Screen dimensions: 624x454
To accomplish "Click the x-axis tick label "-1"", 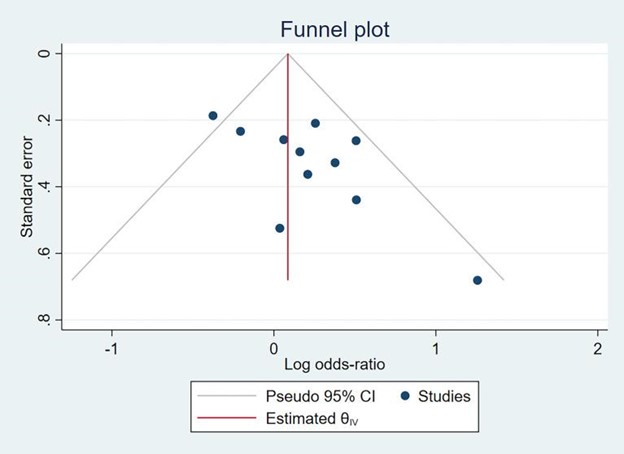I will click(110, 347).
